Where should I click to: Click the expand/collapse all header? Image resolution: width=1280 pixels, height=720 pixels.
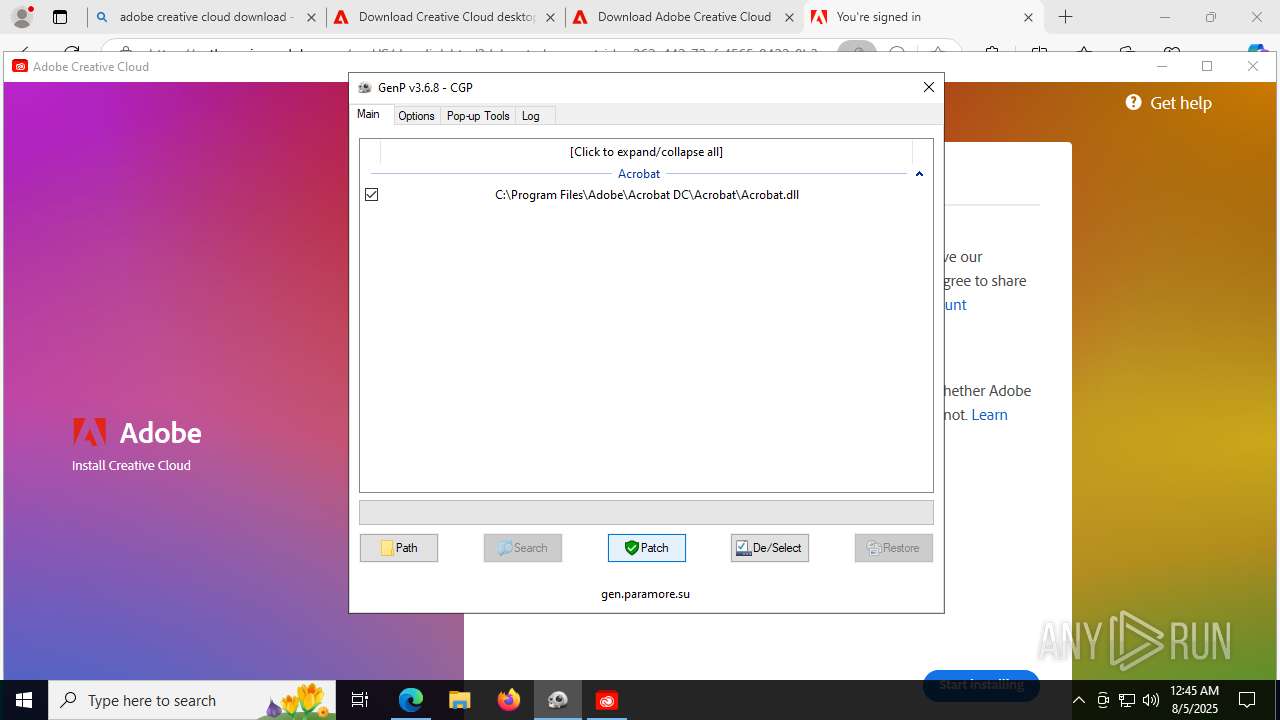click(646, 152)
